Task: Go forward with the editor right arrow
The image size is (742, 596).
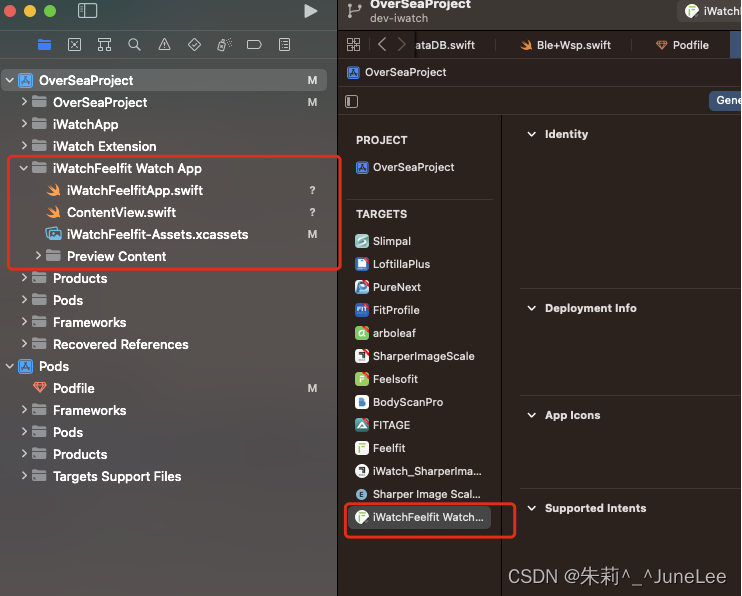Action: tap(401, 45)
